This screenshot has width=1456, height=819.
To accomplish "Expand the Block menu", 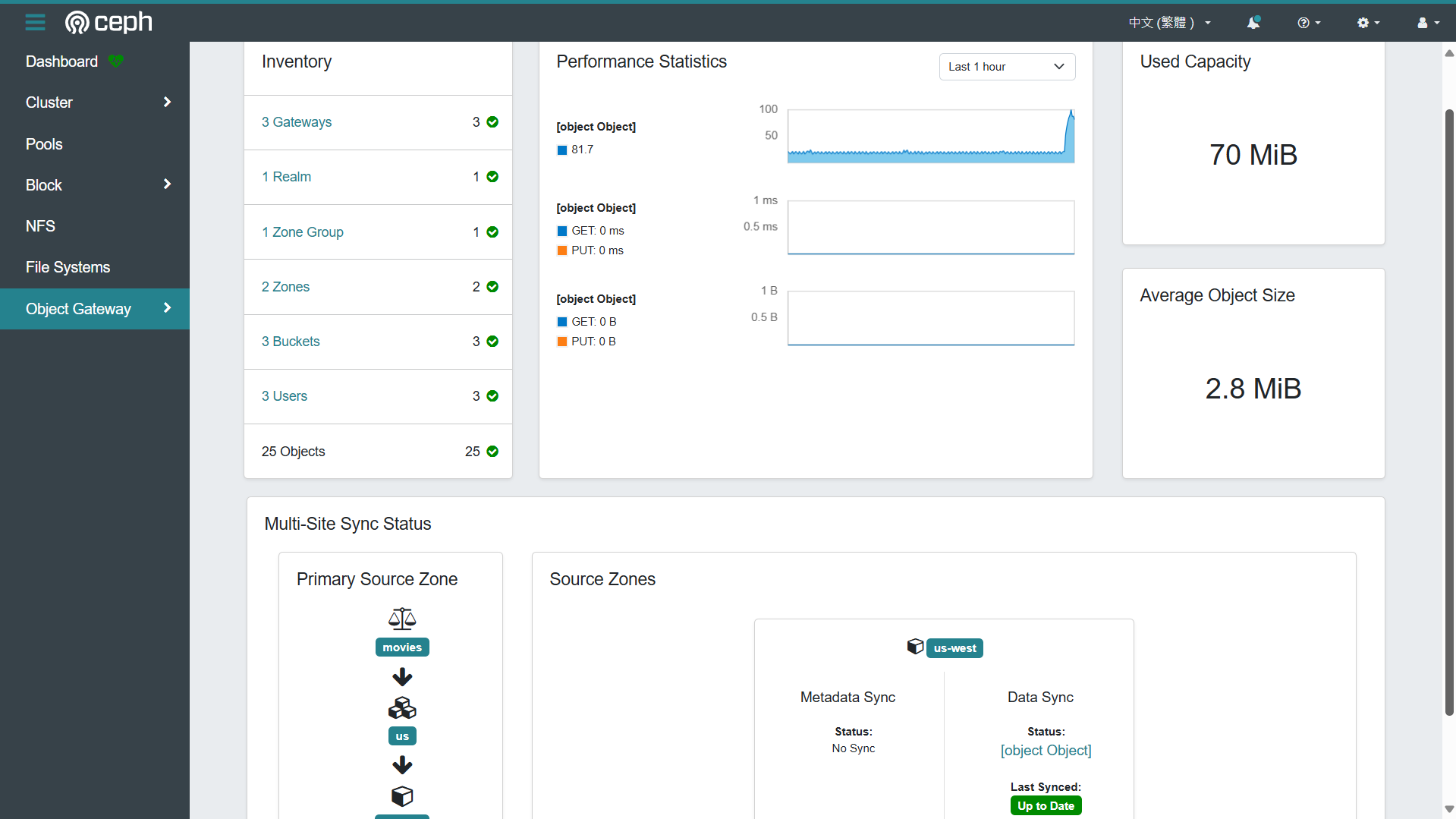I will click(95, 185).
